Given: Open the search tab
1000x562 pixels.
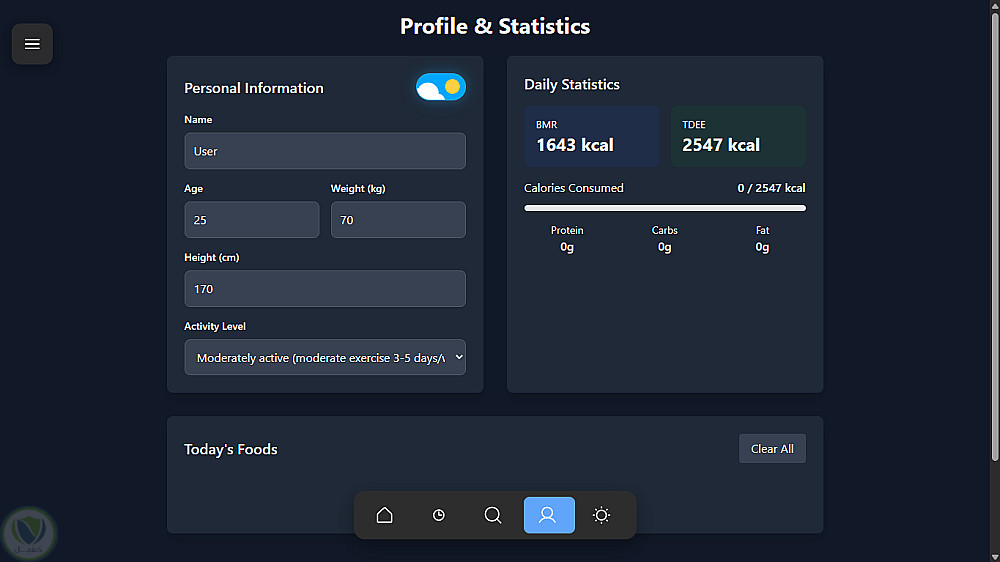Looking at the screenshot, I should click(493, 515).
